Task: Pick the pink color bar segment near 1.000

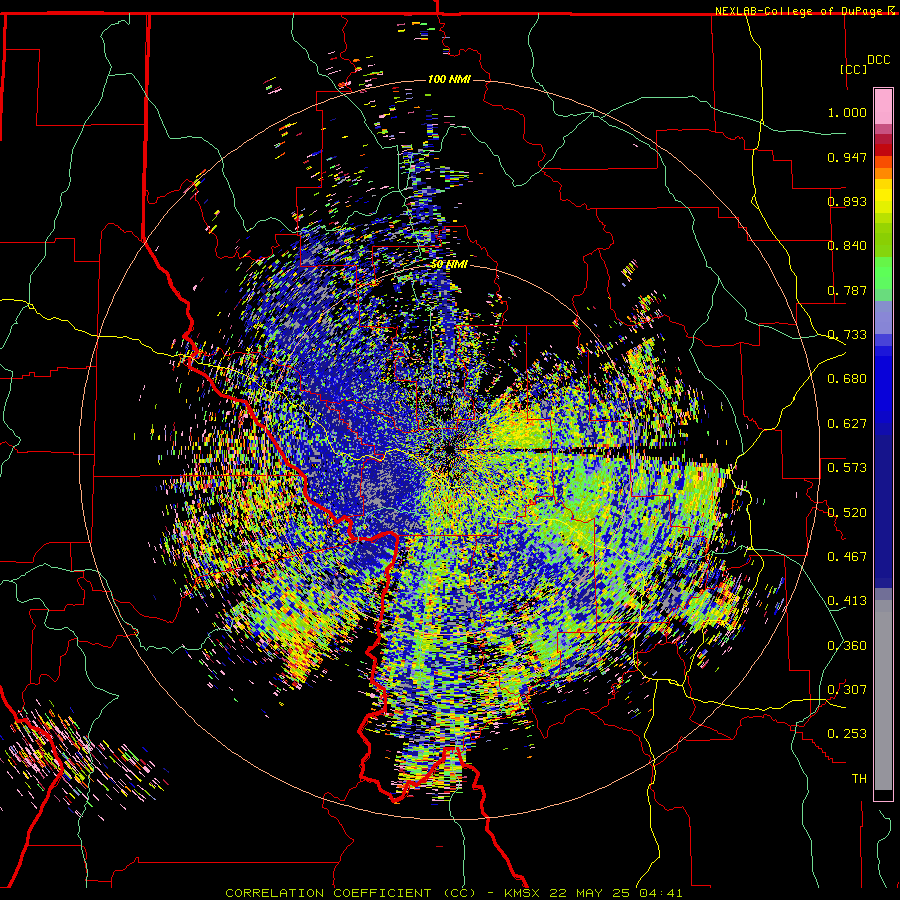Action: point(883,107)
